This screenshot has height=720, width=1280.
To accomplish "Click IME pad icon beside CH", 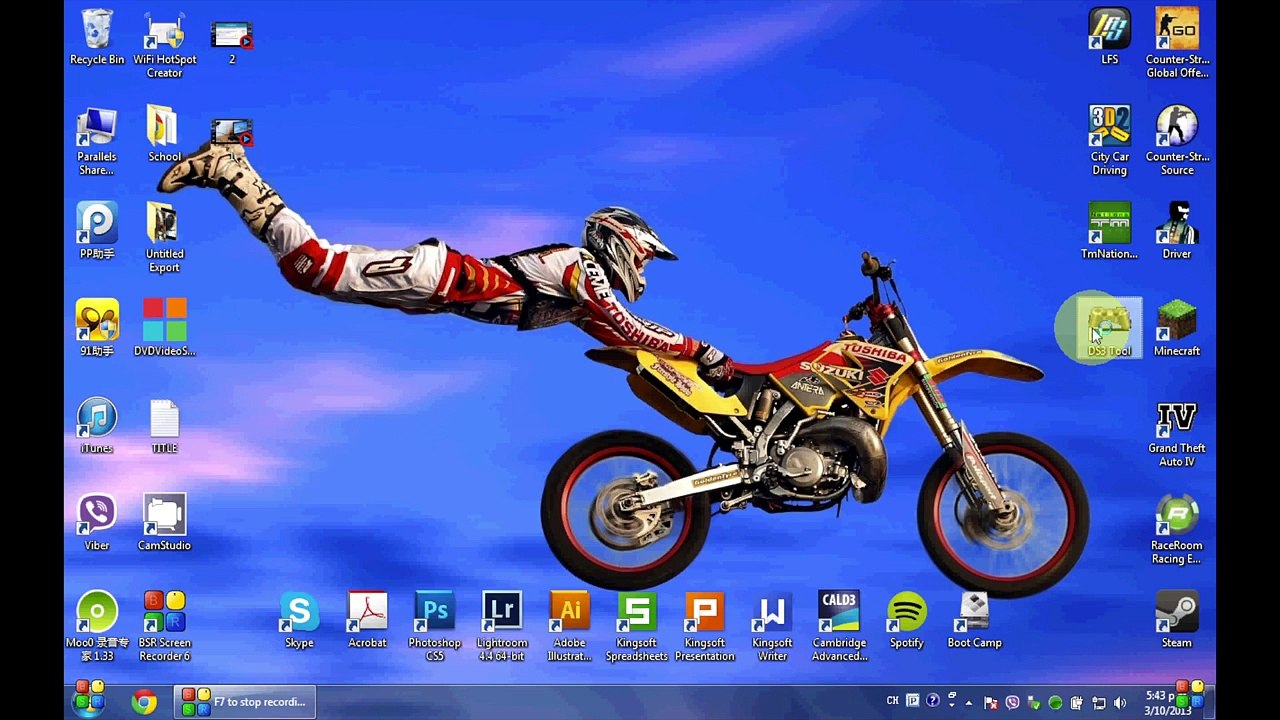I will tap(913, 701).
